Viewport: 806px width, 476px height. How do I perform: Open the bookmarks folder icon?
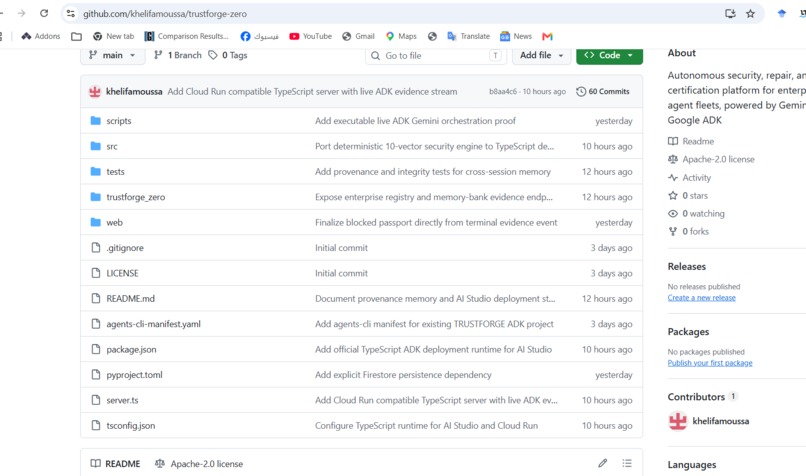pyautogui.click(x=77, y=36)
